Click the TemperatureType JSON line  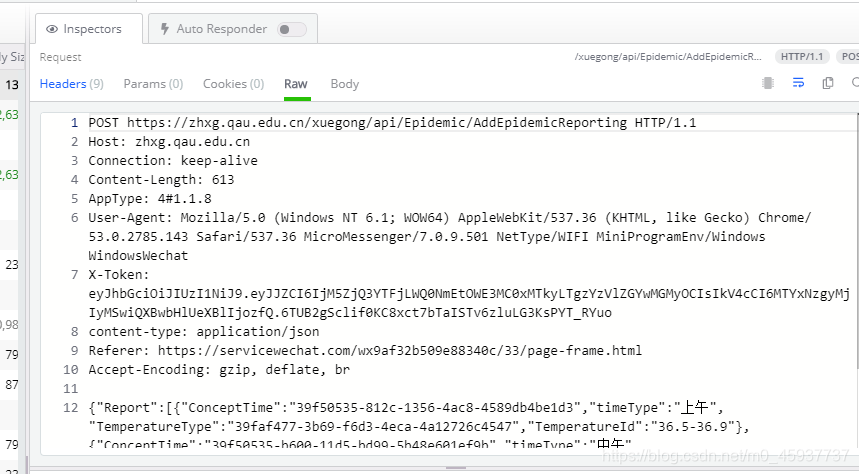coord(419,426)
